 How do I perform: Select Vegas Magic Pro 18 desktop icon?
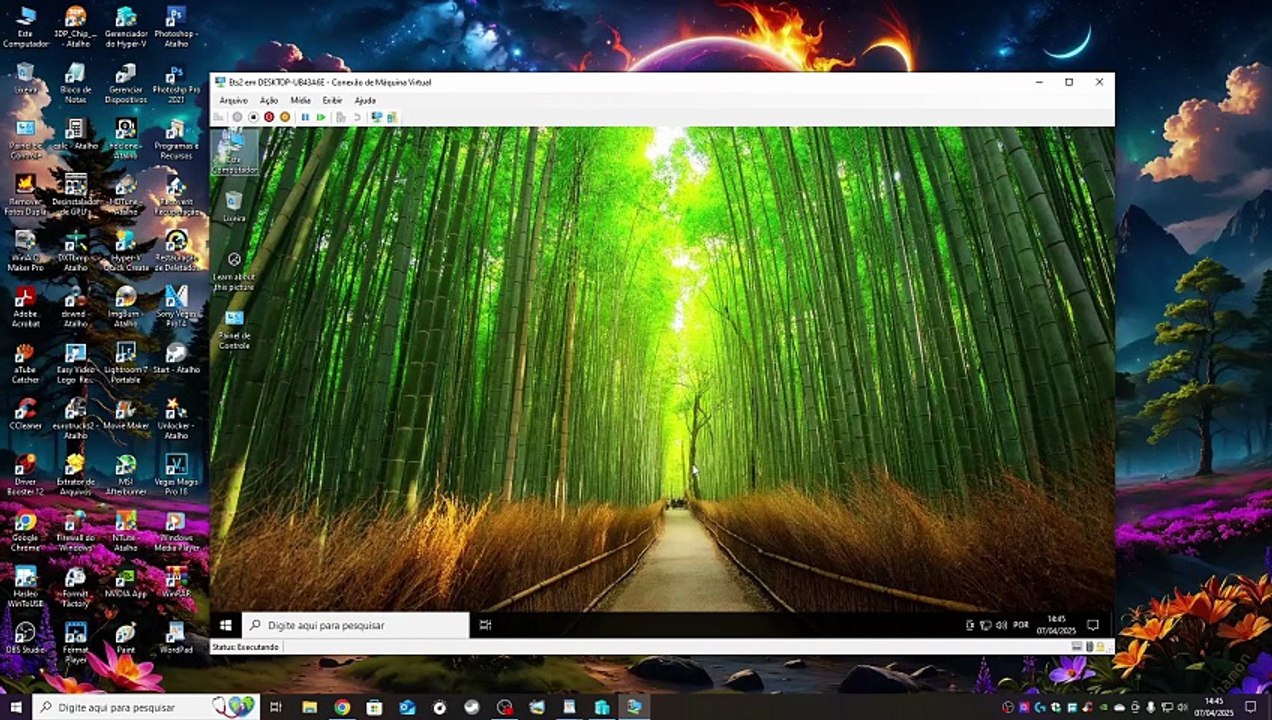(176, 476)
